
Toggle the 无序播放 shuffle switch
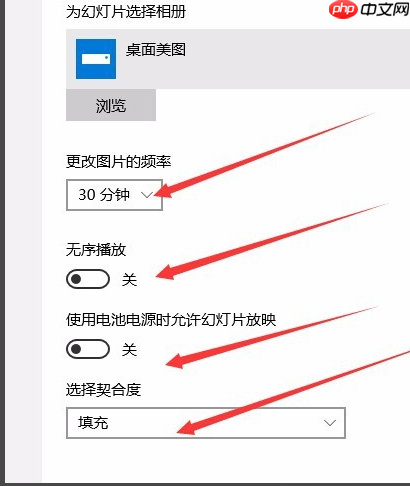[88, 279]
